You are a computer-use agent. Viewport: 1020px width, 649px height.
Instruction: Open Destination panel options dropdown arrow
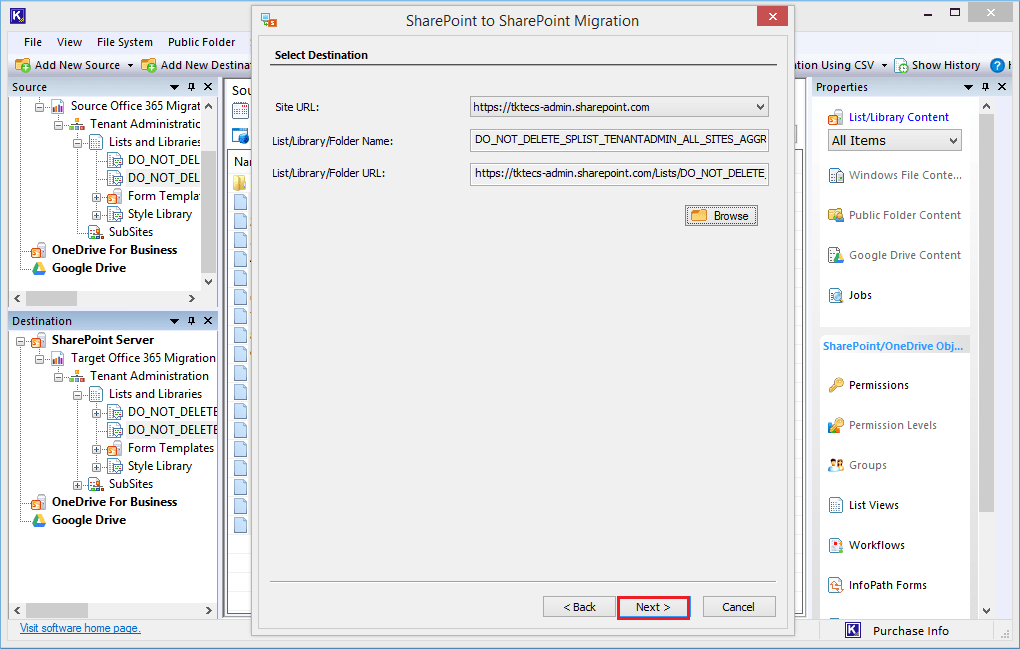174,321
